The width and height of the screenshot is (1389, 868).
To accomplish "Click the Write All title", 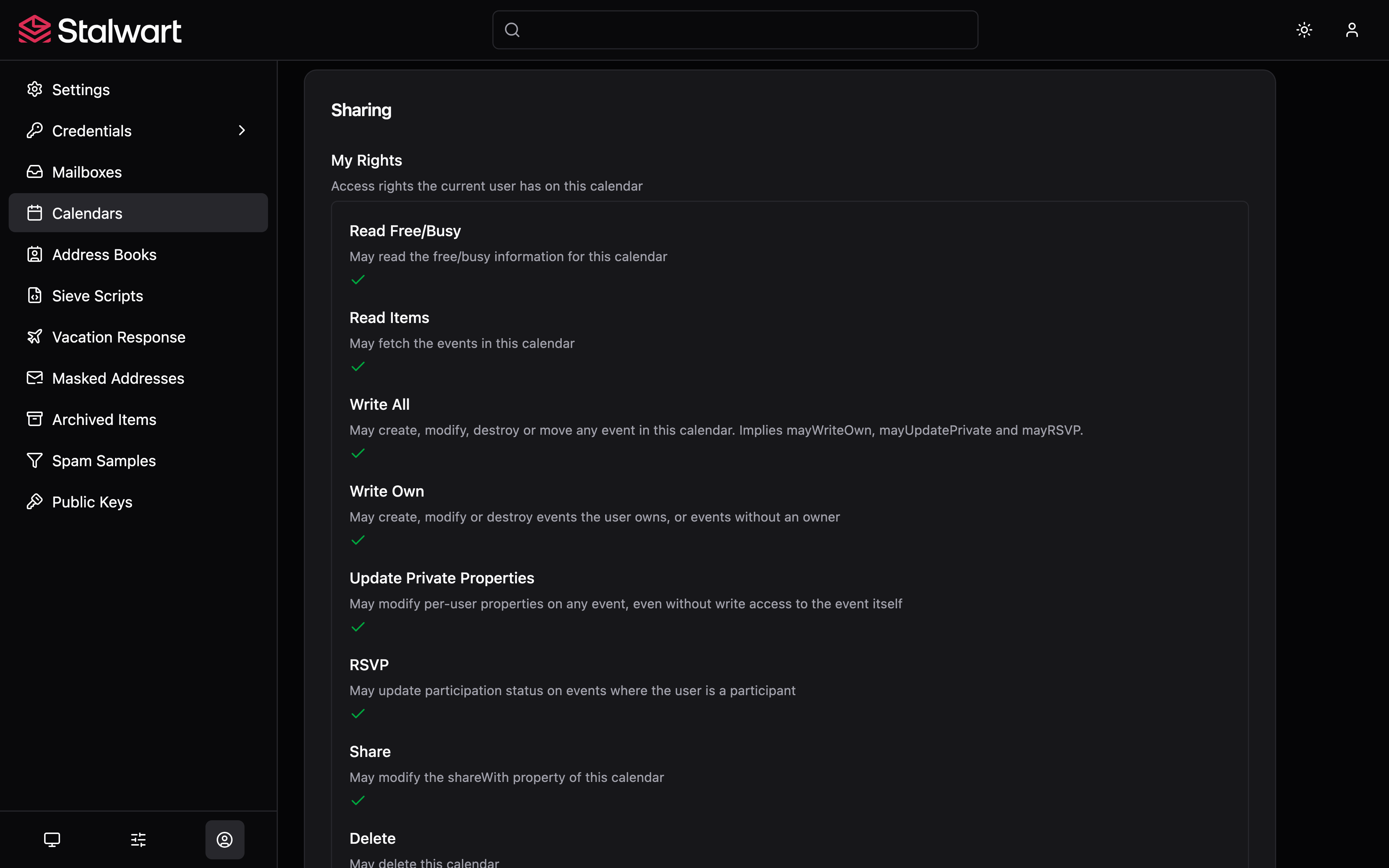I will coord(379,404).
